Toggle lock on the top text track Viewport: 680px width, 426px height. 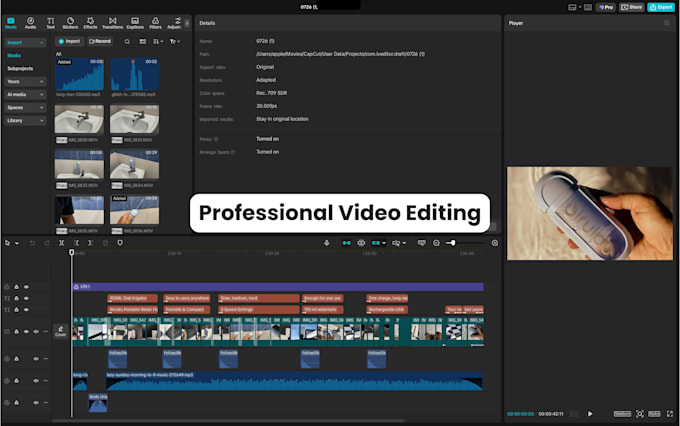click(16, 298)
